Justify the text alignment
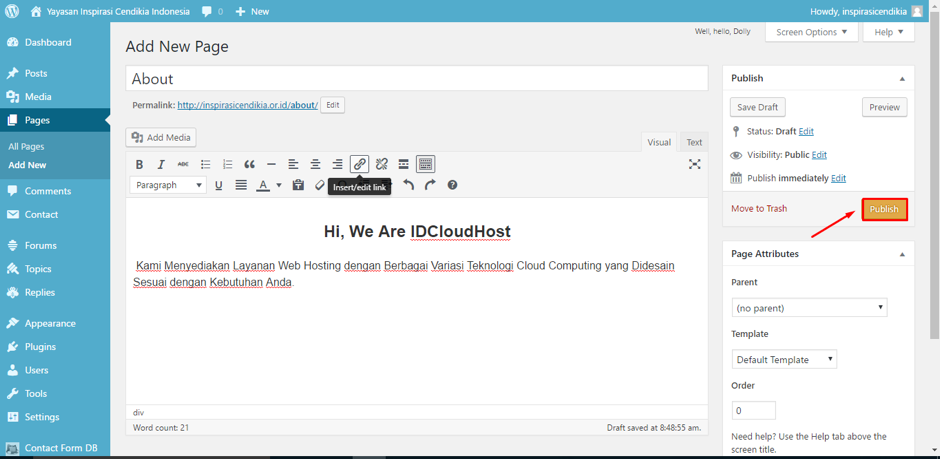This screenshot has height=459, width=940. point(241,185)
